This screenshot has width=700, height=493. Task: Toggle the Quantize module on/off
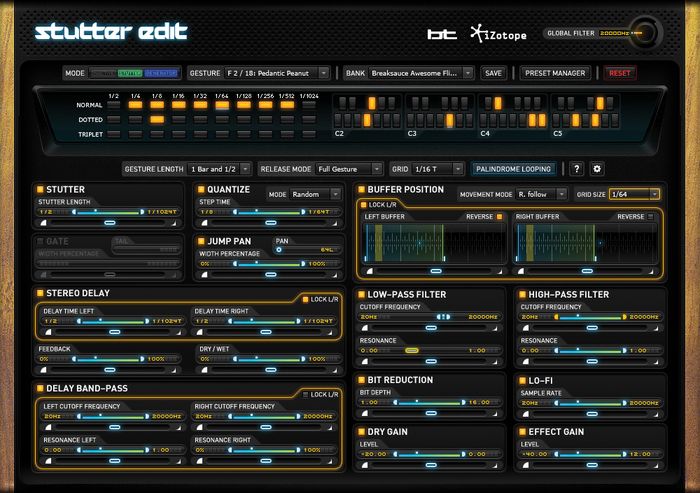click(x=201, y=189)
